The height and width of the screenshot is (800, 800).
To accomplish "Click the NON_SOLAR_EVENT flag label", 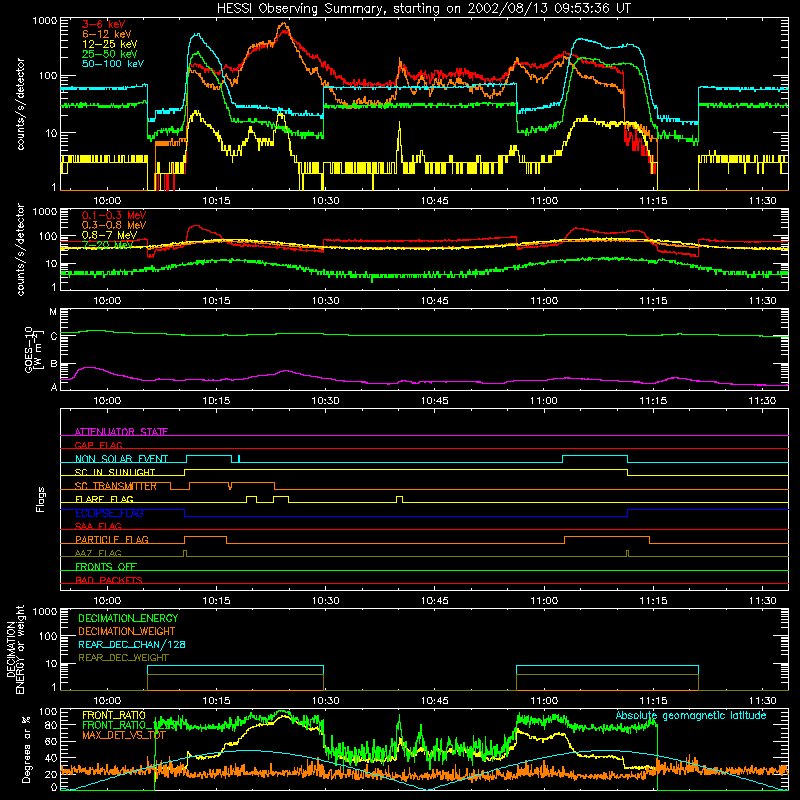I will (121, 459).
